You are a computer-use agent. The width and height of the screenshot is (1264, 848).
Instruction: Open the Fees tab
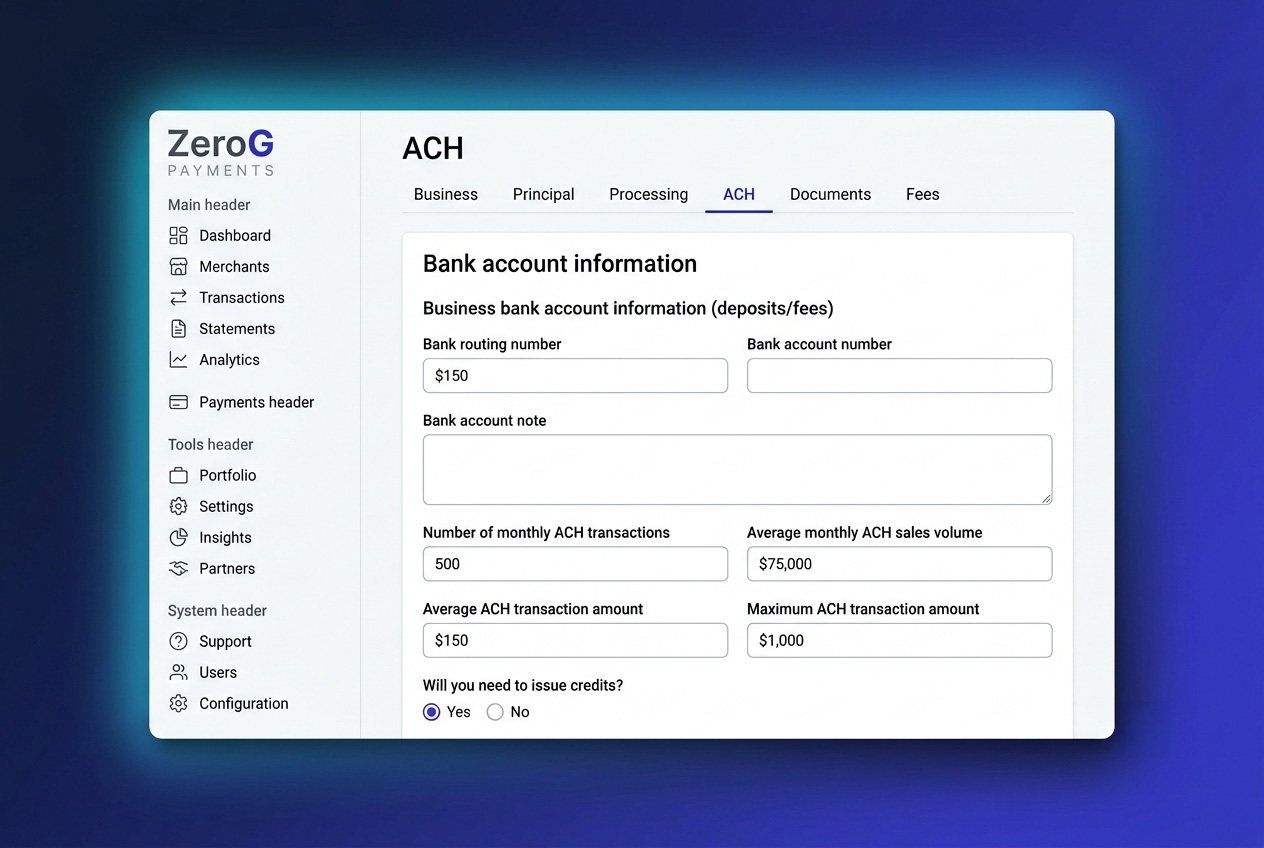pos(923,194)
